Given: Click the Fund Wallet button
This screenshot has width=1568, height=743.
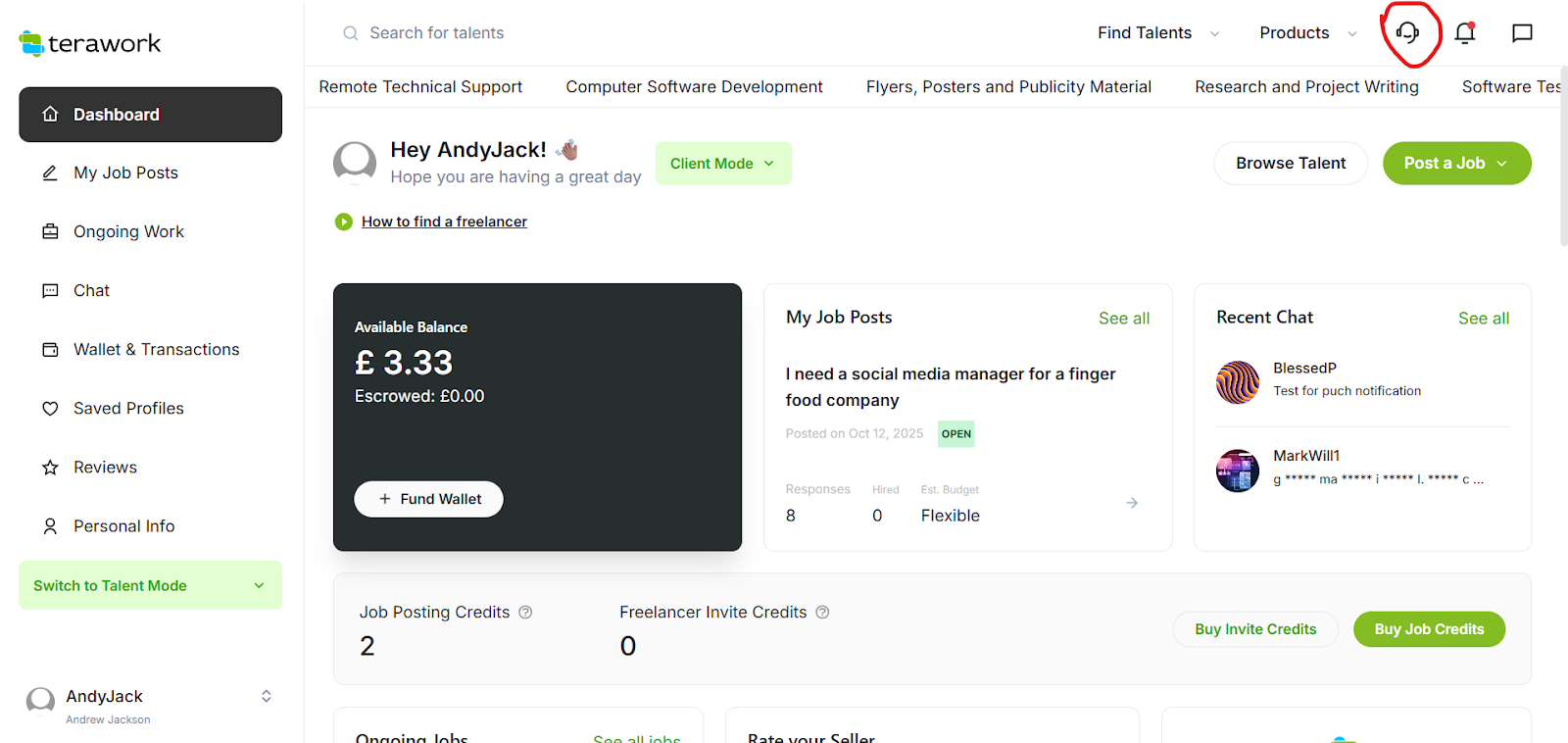Looking at the screenshot, I should (428, 499).
